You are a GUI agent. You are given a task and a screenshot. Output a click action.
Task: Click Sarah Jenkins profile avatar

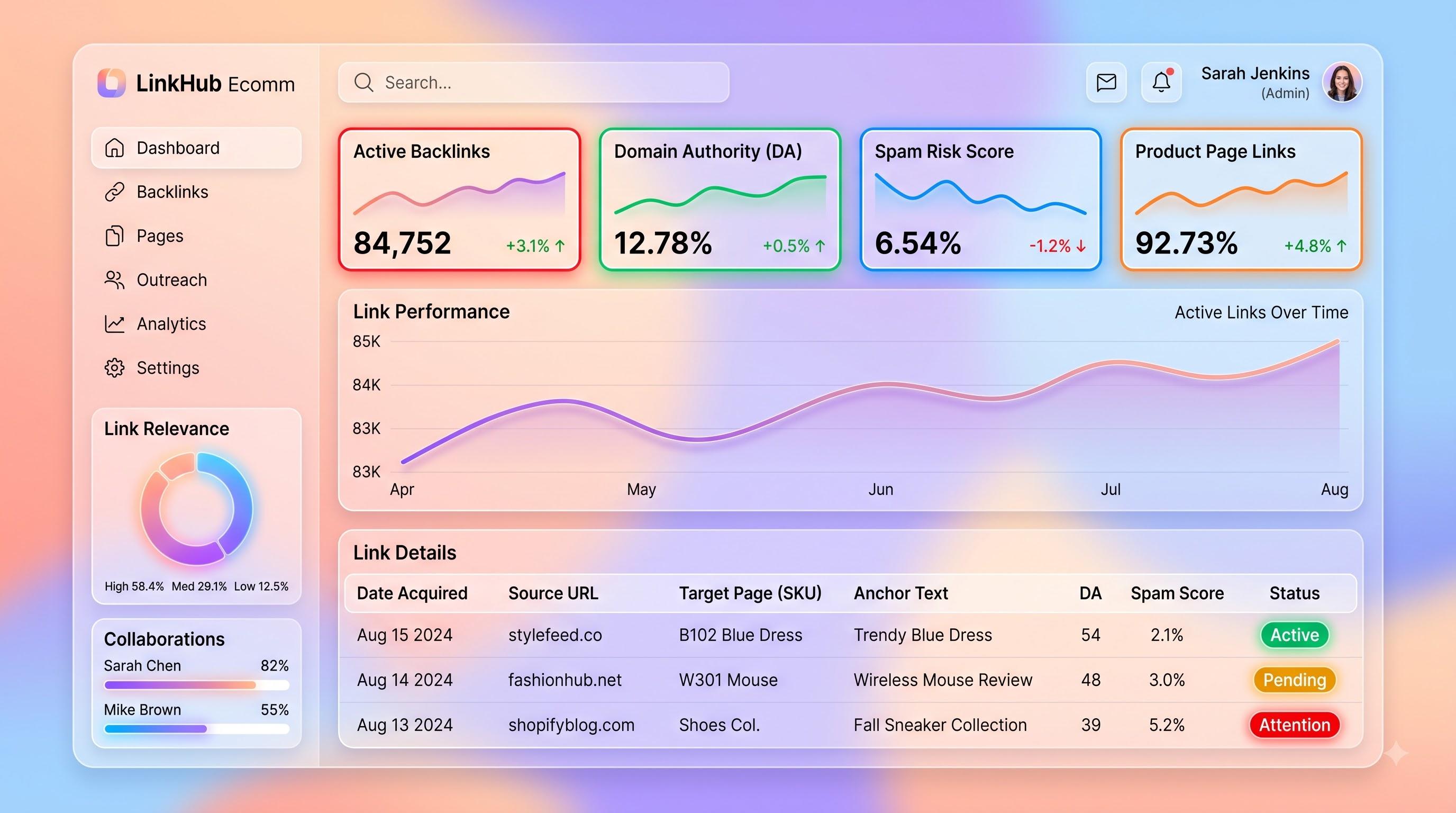click(x=1342, y=83)
